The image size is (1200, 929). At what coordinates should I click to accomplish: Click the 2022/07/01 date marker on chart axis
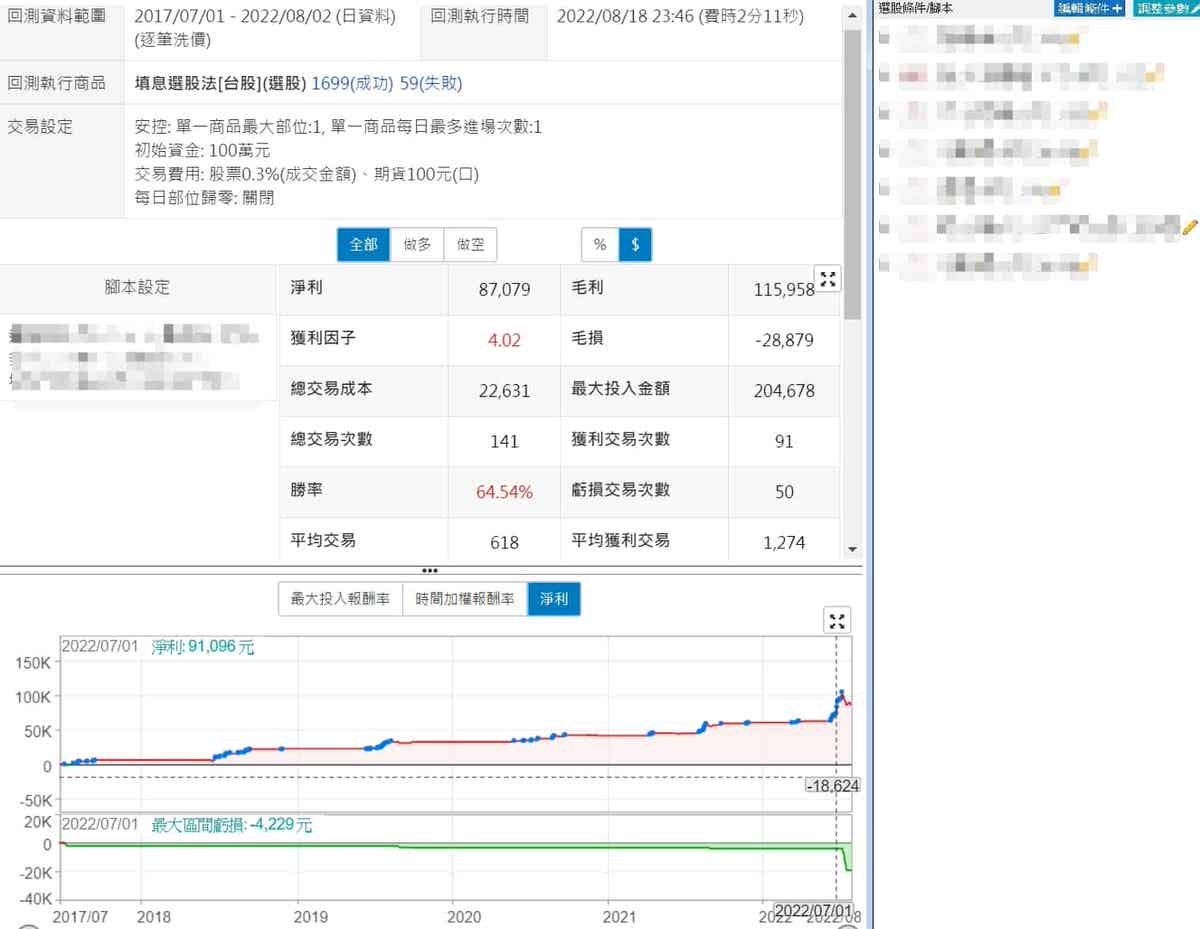pyautogui.click(x=814, y=911)
